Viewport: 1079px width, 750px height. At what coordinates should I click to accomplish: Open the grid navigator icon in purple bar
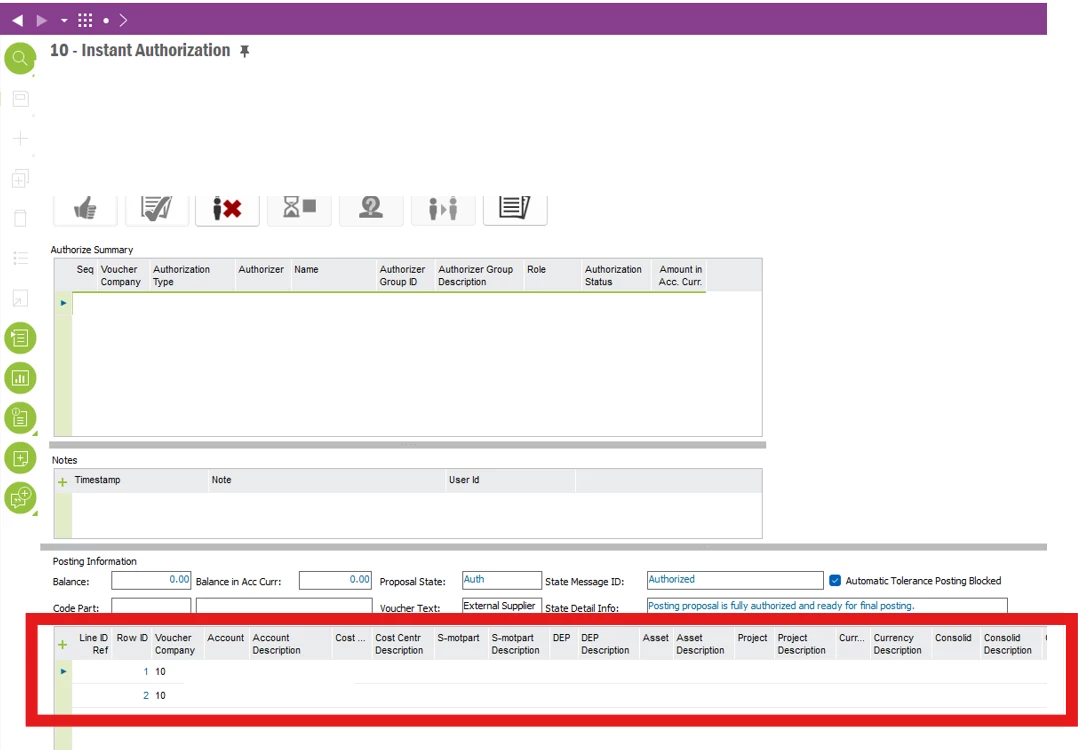[x=85, y=20]
